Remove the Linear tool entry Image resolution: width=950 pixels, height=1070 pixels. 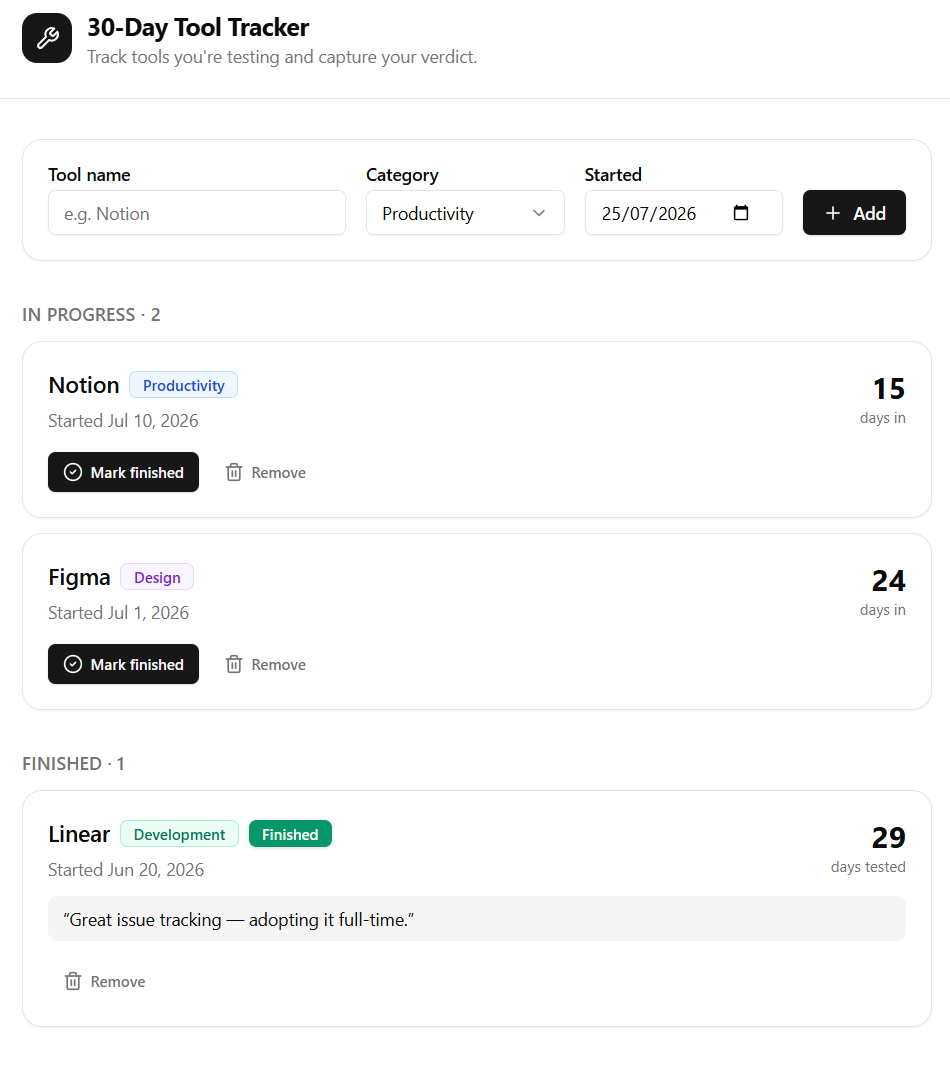pos(105,981)
